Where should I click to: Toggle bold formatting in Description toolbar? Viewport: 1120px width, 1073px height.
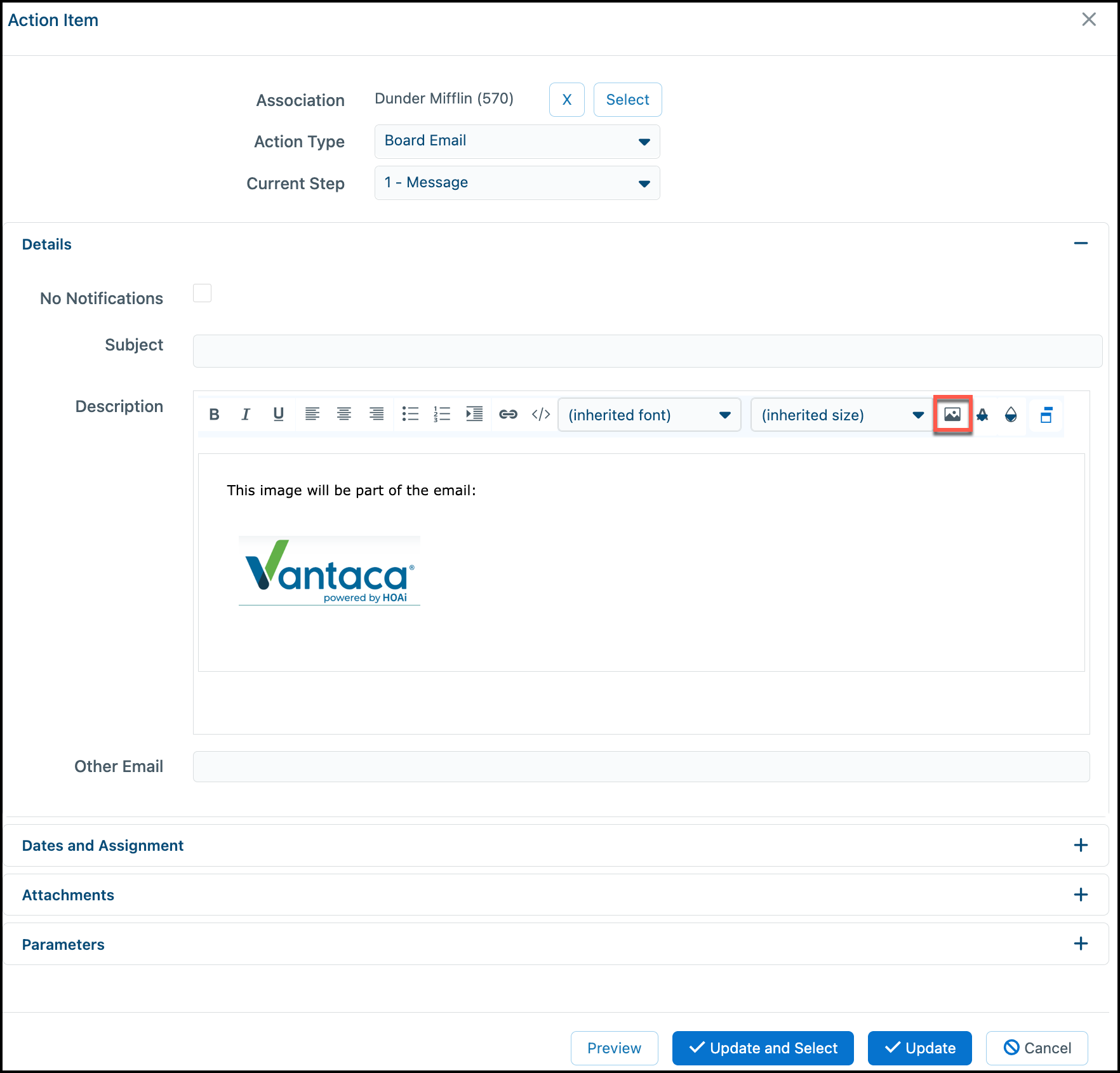(x=214, y=415)
